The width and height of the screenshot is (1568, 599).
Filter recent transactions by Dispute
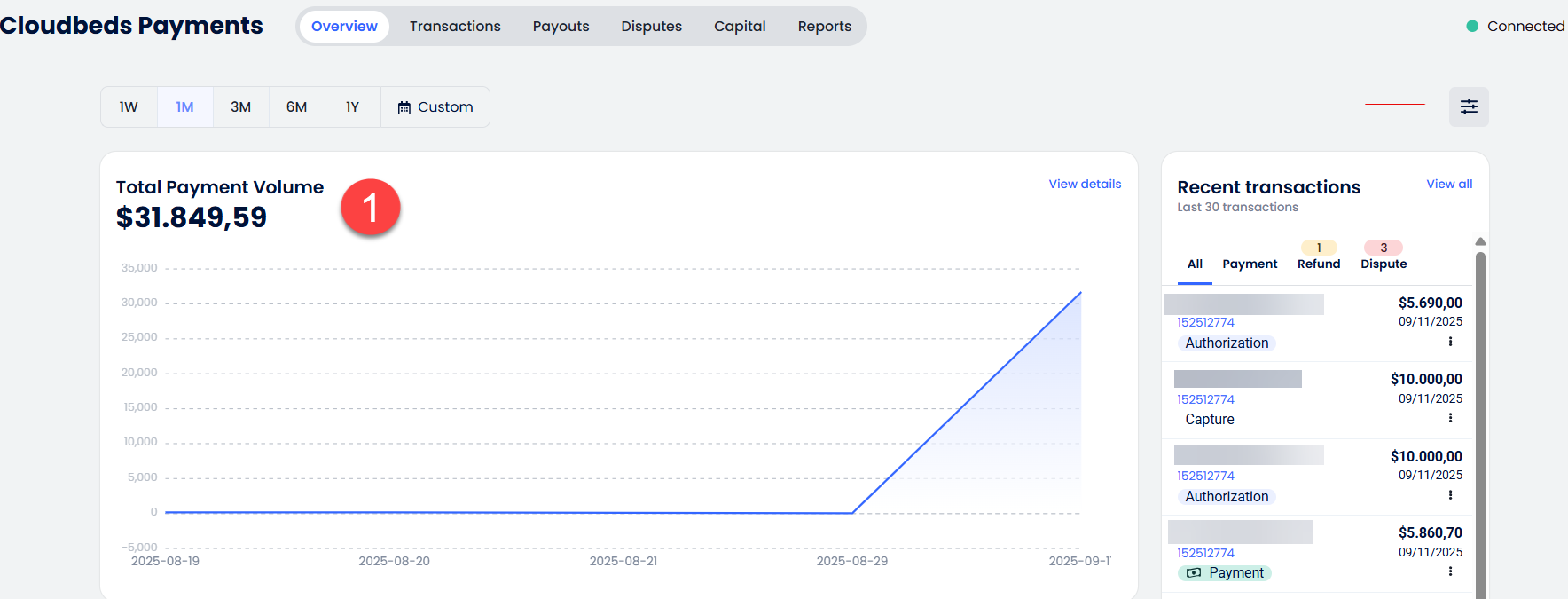pyautogui.click(x=1384, y=264)
